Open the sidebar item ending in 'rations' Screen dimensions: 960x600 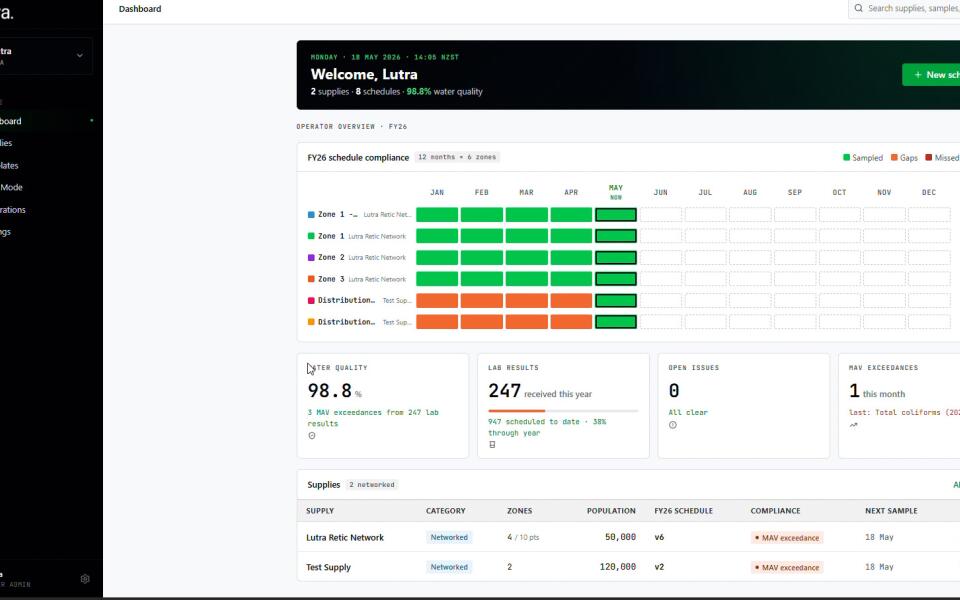[x=47, y=209]
